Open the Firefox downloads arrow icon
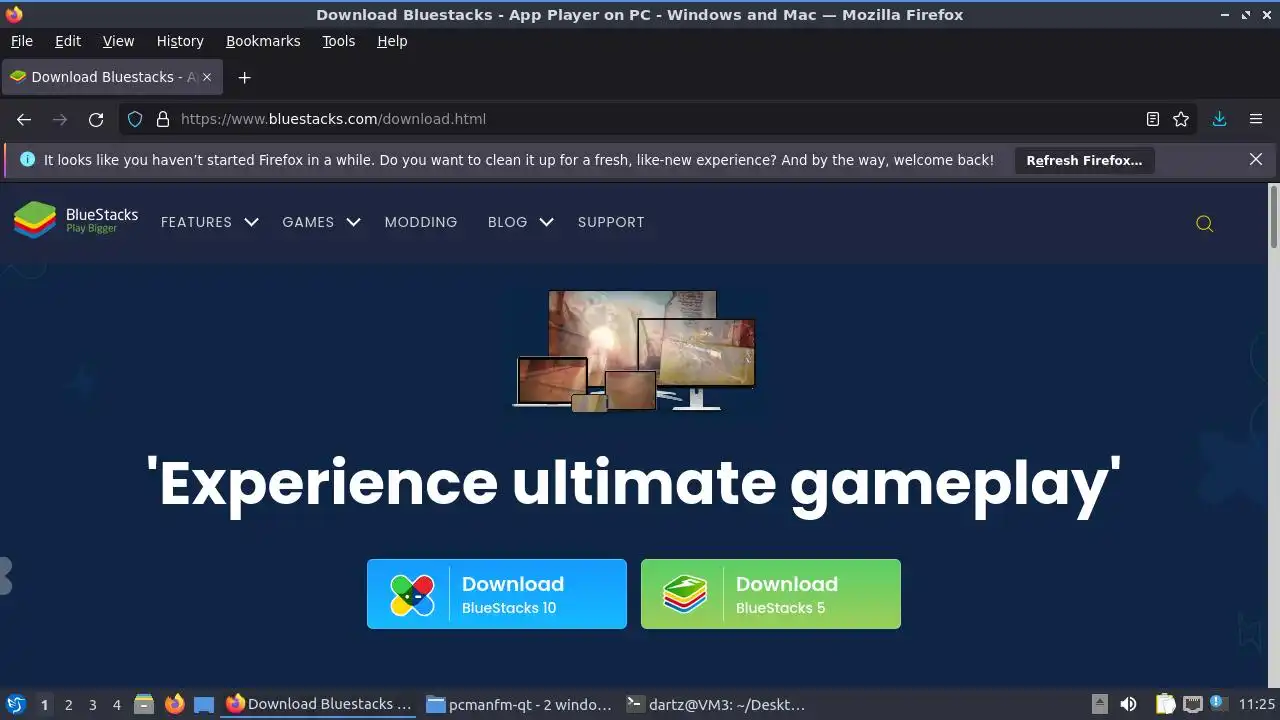 click(1219, 119)
